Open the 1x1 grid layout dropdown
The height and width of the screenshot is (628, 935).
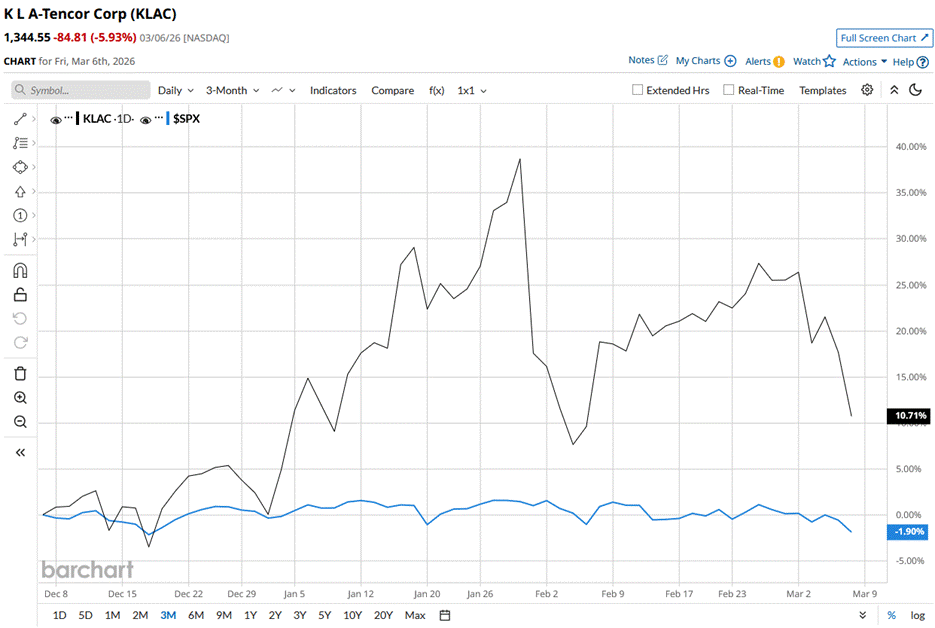click(x=472, y=90)
